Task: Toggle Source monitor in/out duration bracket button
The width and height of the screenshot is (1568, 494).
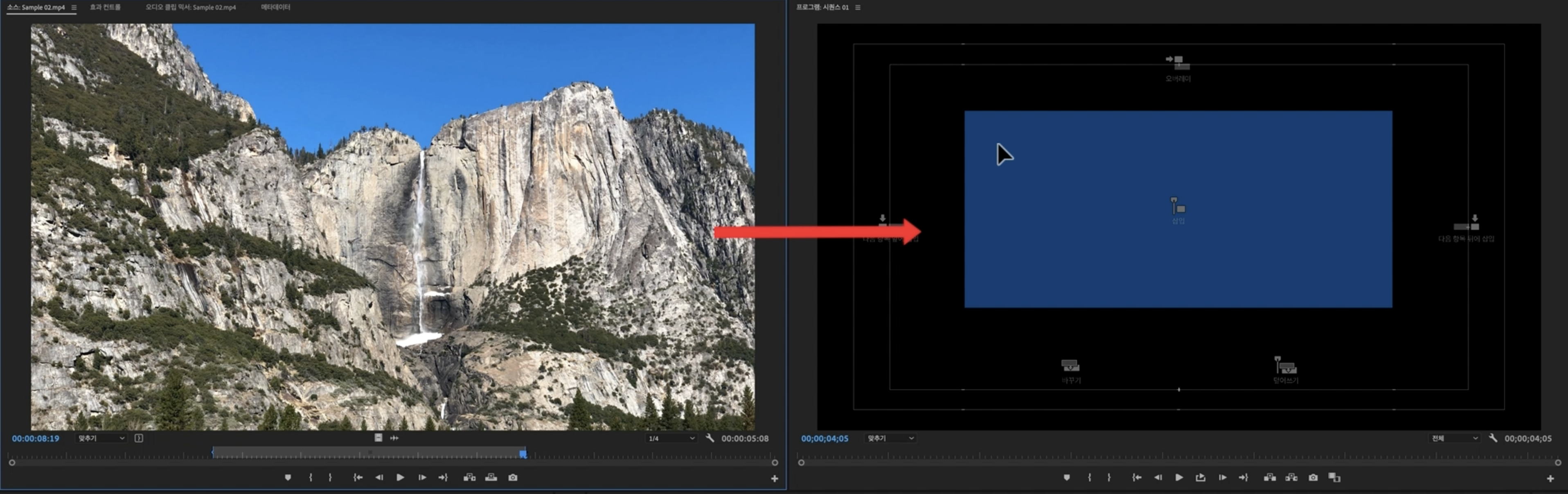Action: pos(139,438)
